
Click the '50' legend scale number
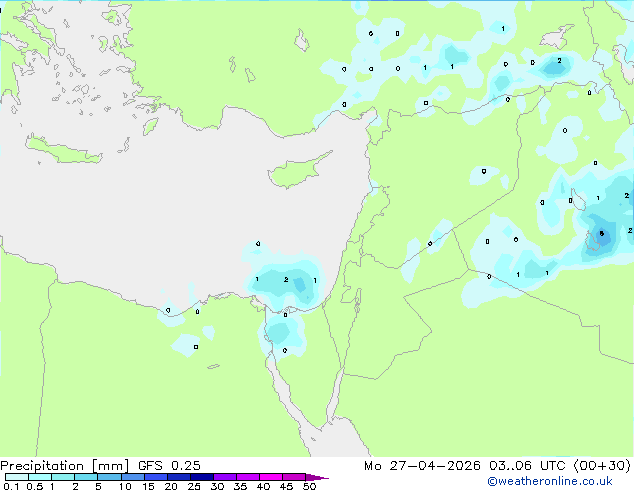[x=309, y=486]
